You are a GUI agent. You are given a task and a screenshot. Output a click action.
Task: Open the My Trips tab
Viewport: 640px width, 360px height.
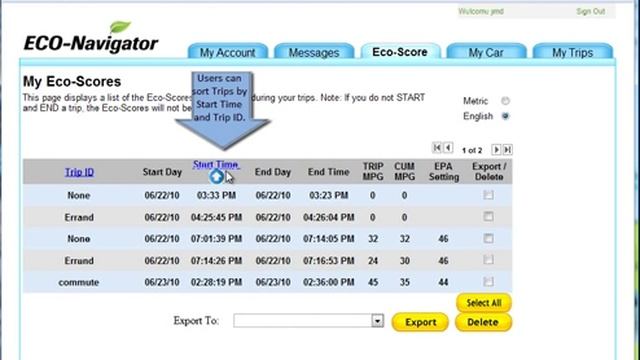coord(573,52)
